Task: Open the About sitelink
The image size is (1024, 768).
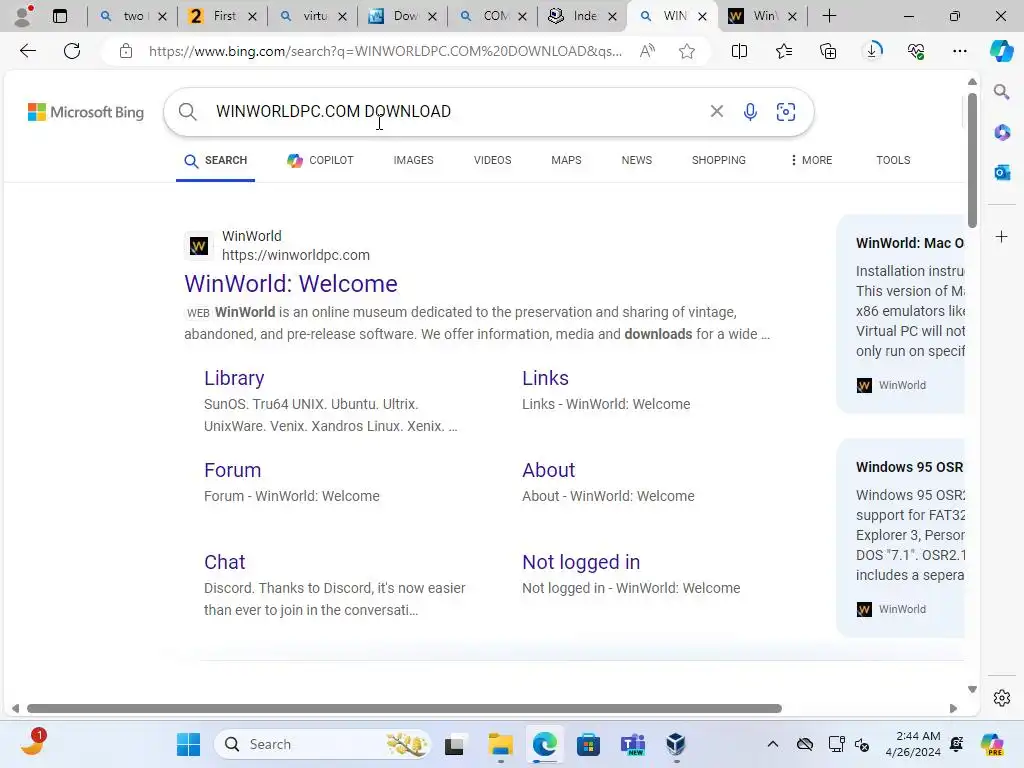Action: coord(549,470)
